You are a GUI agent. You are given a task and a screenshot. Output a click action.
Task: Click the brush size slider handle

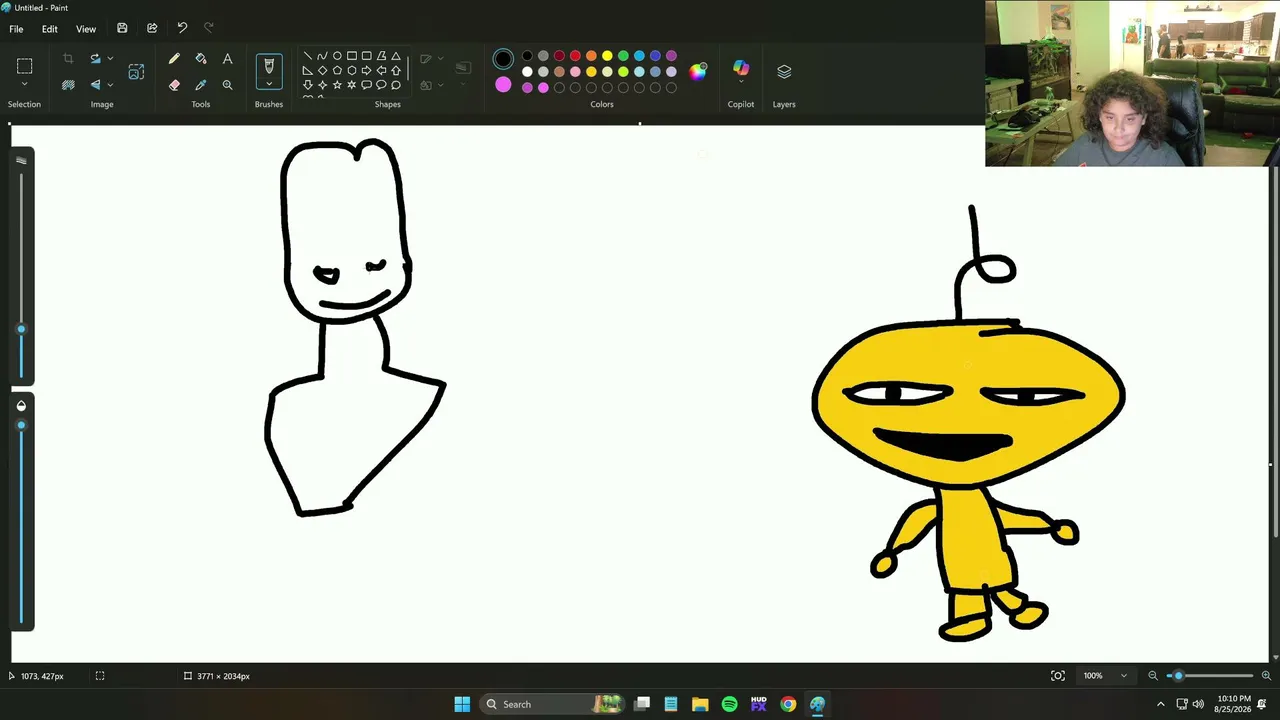click(x=21, y=329)
